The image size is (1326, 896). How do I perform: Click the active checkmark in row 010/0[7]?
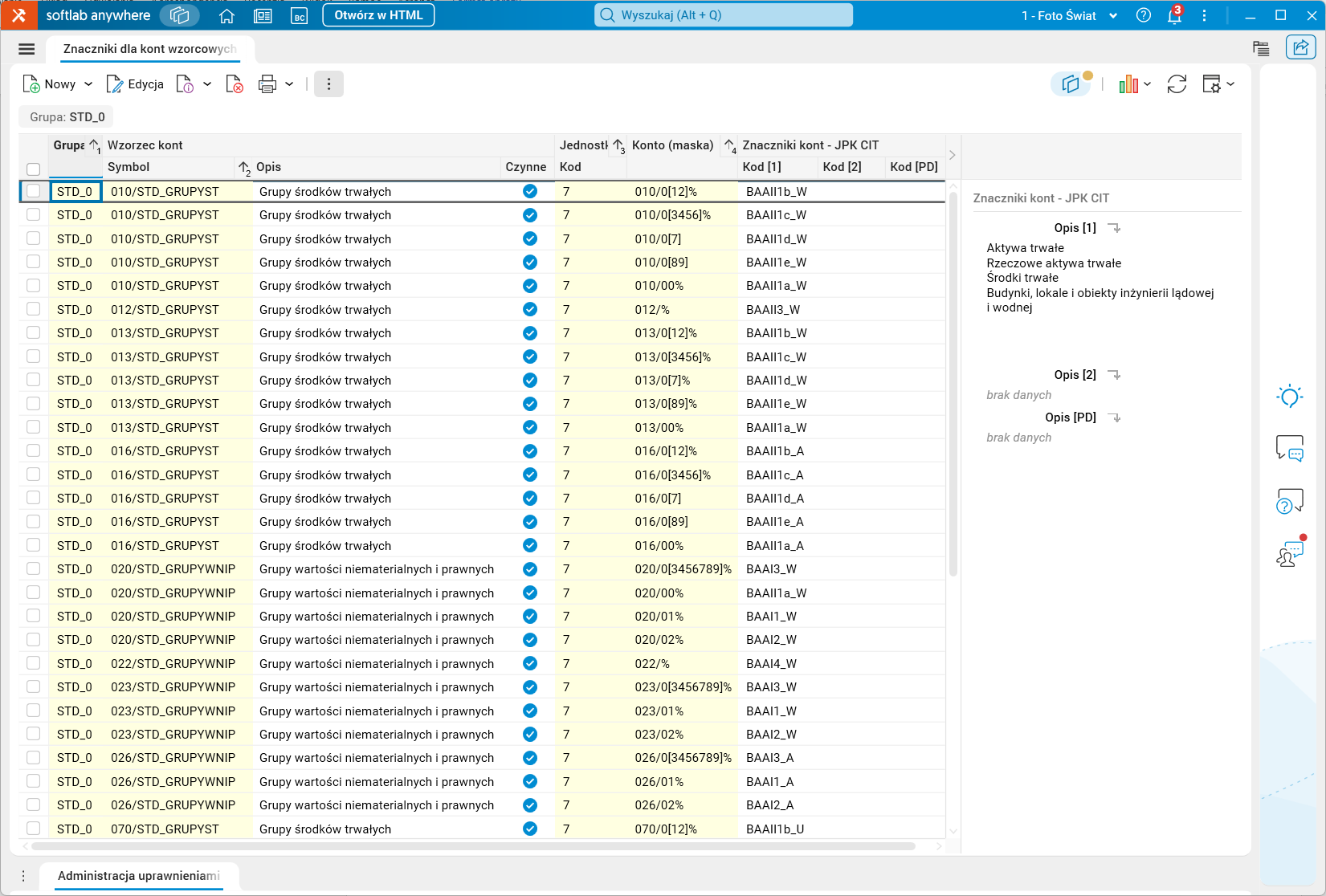point(530,238)
